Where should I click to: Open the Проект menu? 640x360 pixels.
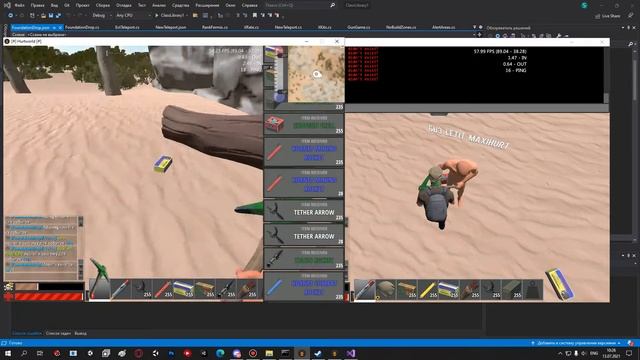[82, 5]
